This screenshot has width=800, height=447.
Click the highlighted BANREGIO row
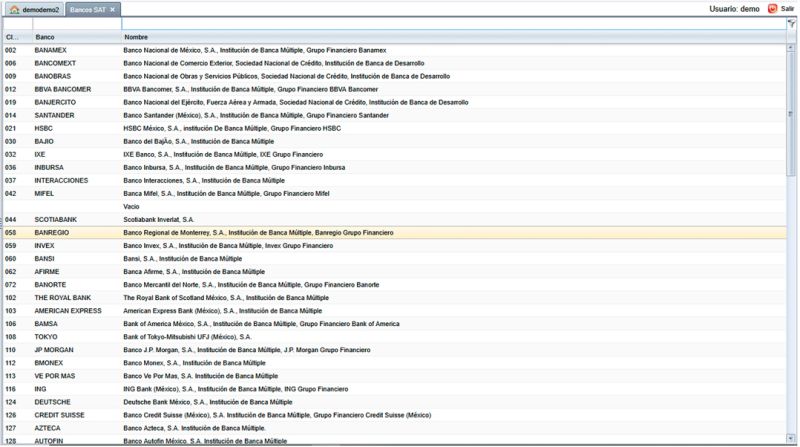394,233
